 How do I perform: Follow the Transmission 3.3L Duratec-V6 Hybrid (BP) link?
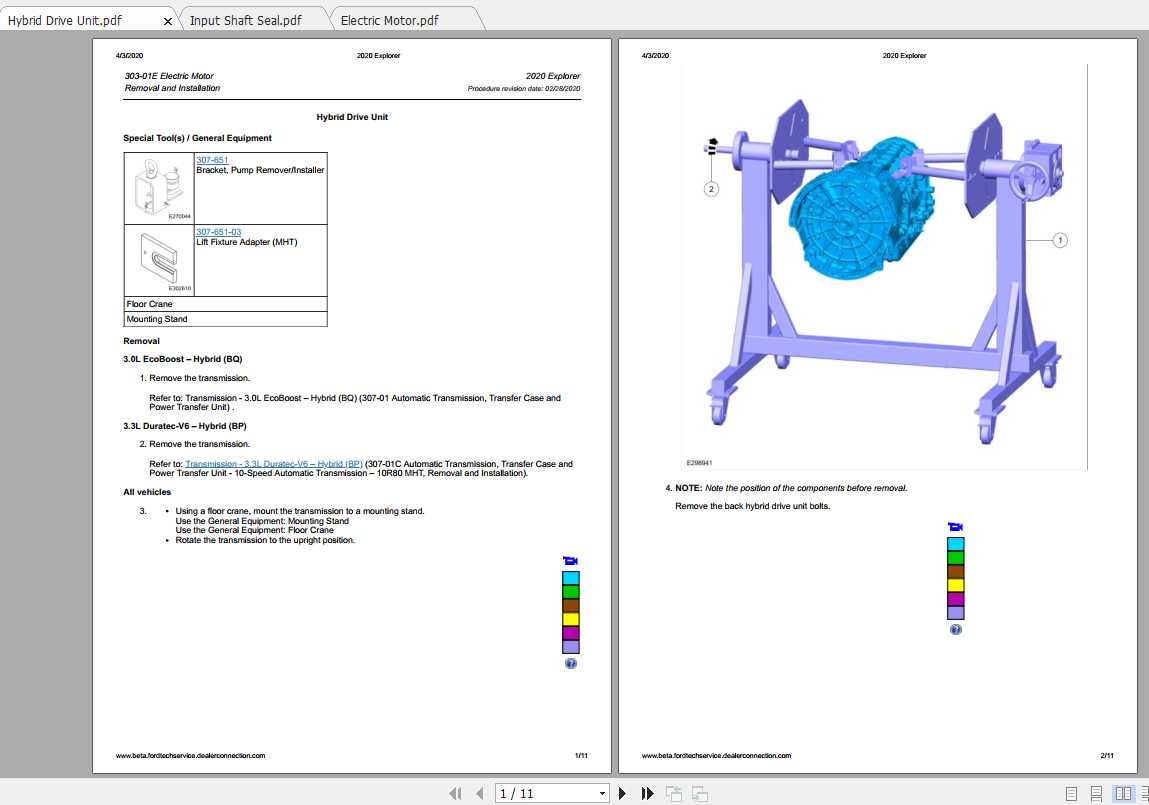(274, 464)
